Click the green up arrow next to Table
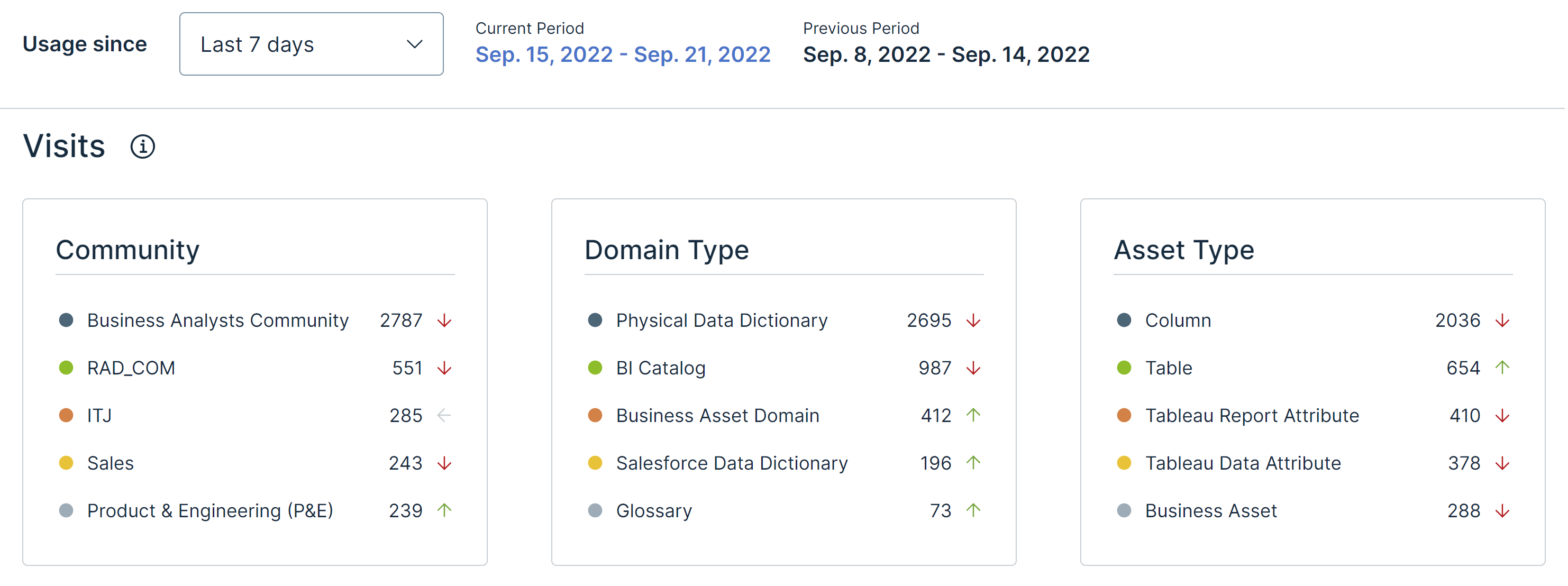Viewport: 1568px width, 586px height. click(x=1502, y=368)
